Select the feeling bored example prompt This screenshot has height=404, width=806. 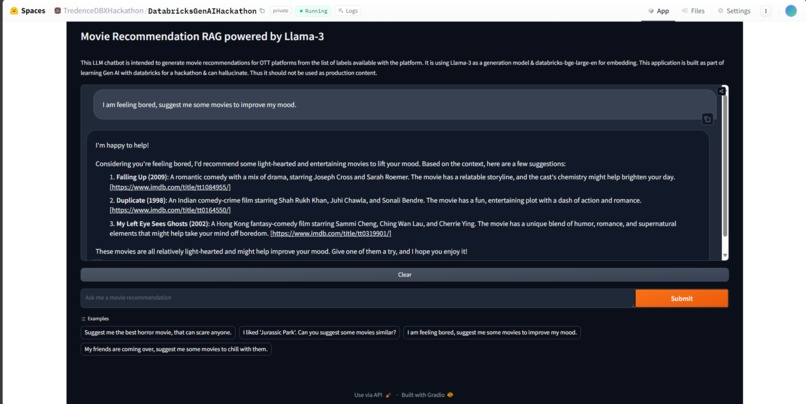click(x=492, y=333)
